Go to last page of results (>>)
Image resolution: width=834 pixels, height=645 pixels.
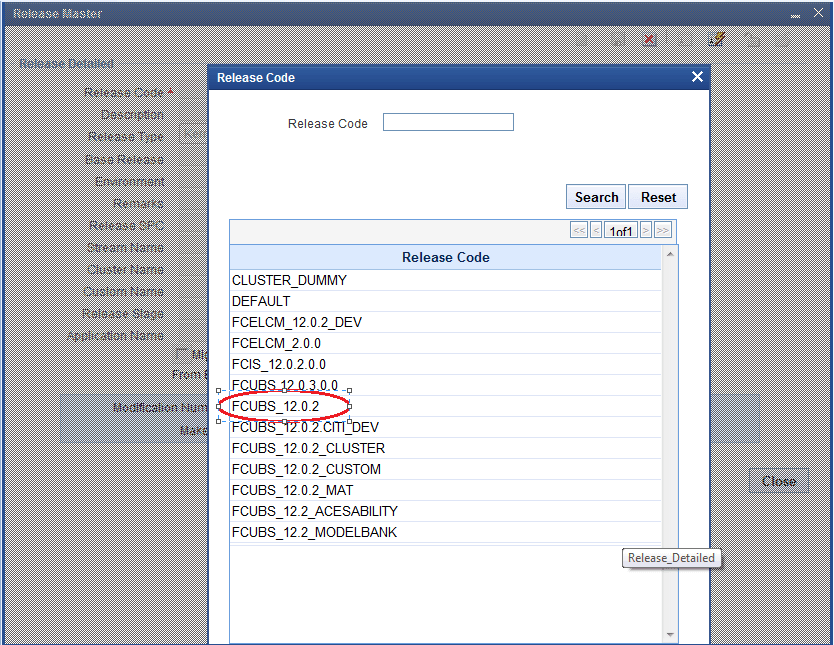(663, 230)
